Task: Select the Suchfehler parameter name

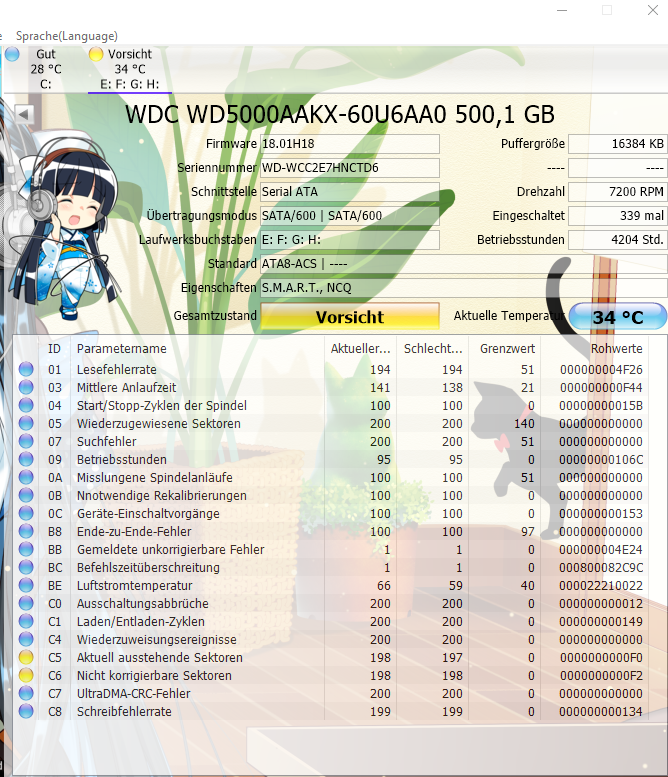Action: (107, 442)
